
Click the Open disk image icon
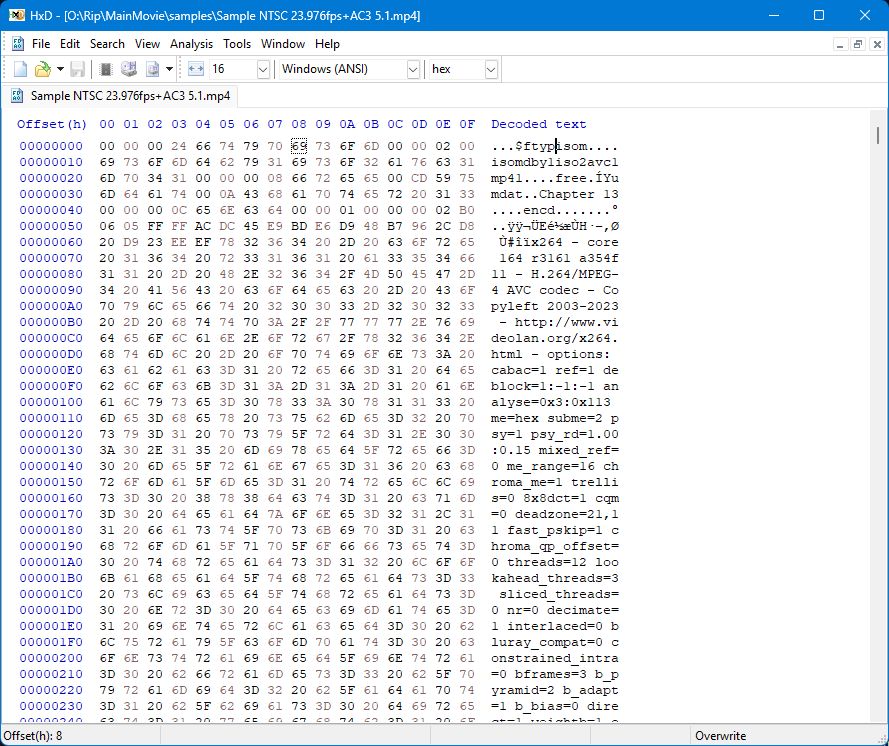pyautogui.click(x=153, y=69)
